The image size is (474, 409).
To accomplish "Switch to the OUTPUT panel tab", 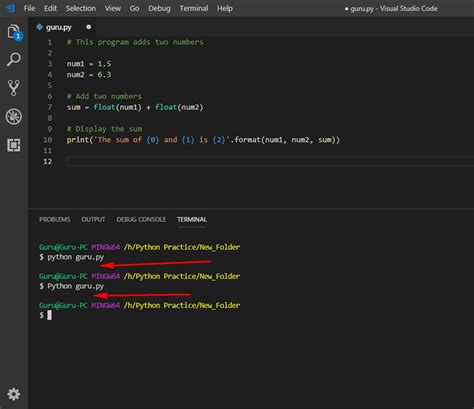I will 93,219.
